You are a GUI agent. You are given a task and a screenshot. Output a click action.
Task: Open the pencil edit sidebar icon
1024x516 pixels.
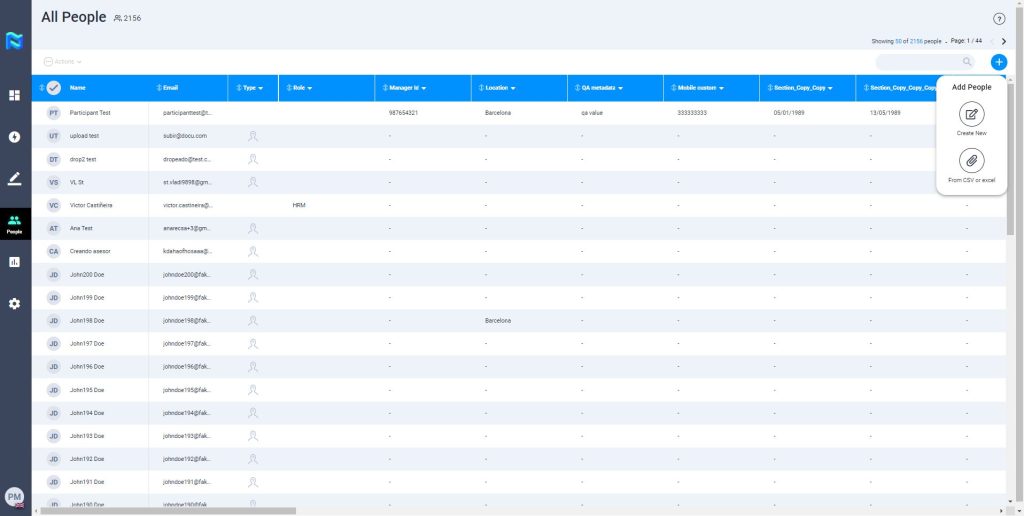(14, 179)
